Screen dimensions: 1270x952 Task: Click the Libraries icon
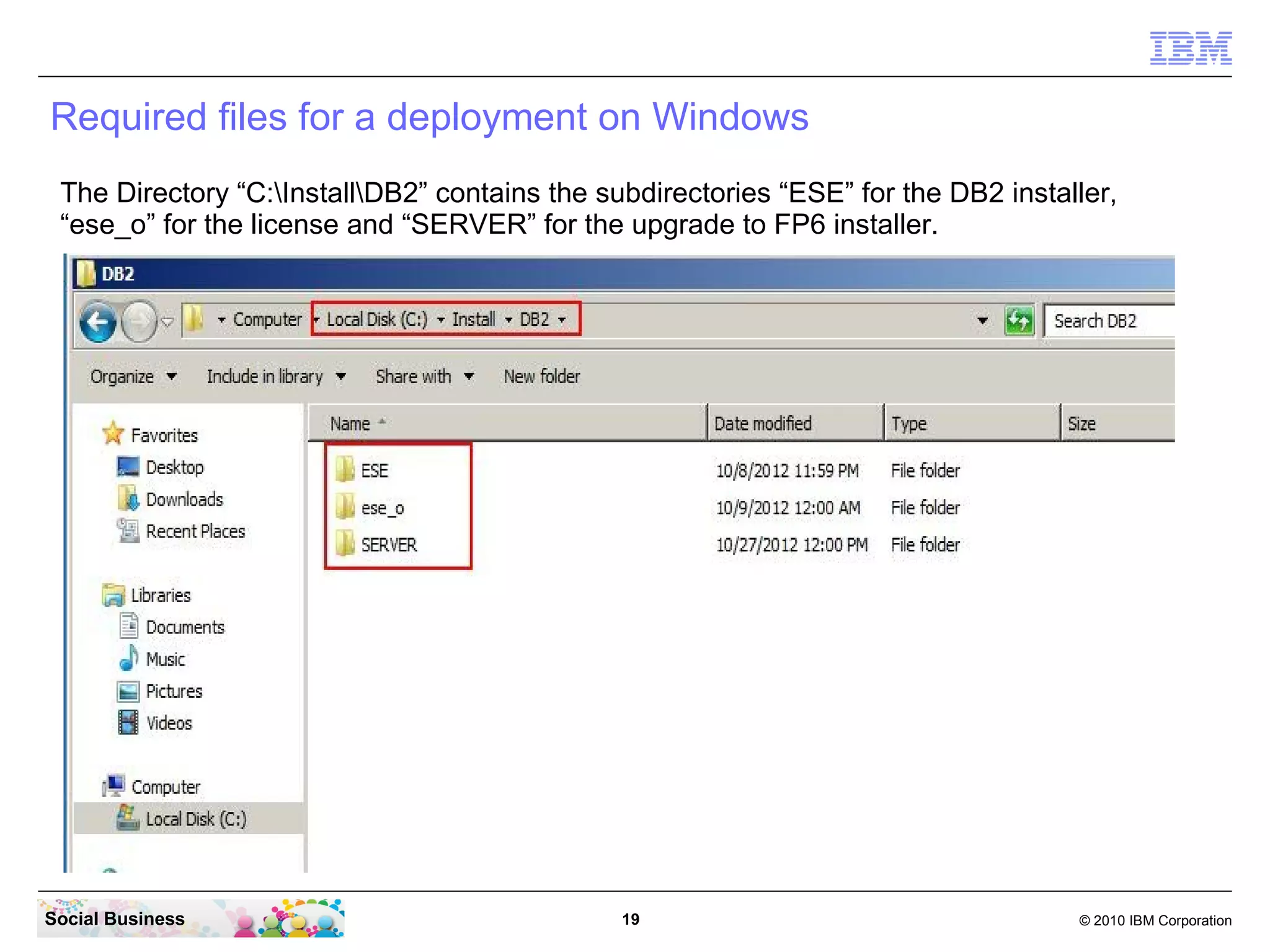click(x=113, y=595)
